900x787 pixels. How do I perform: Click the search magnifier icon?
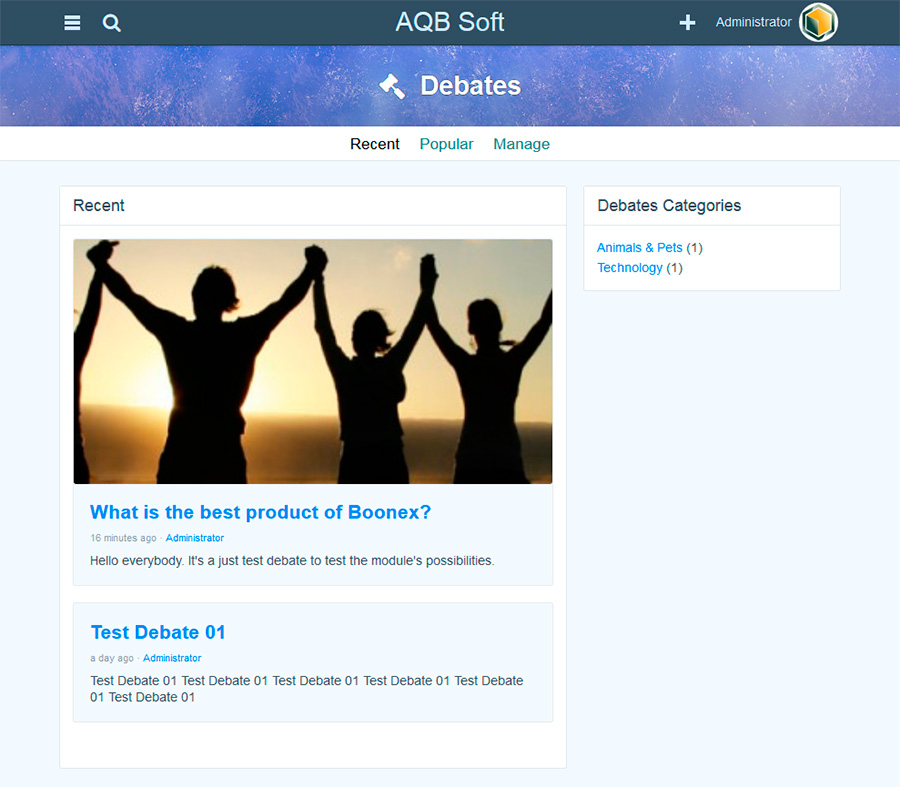click(x=112, y=23)
